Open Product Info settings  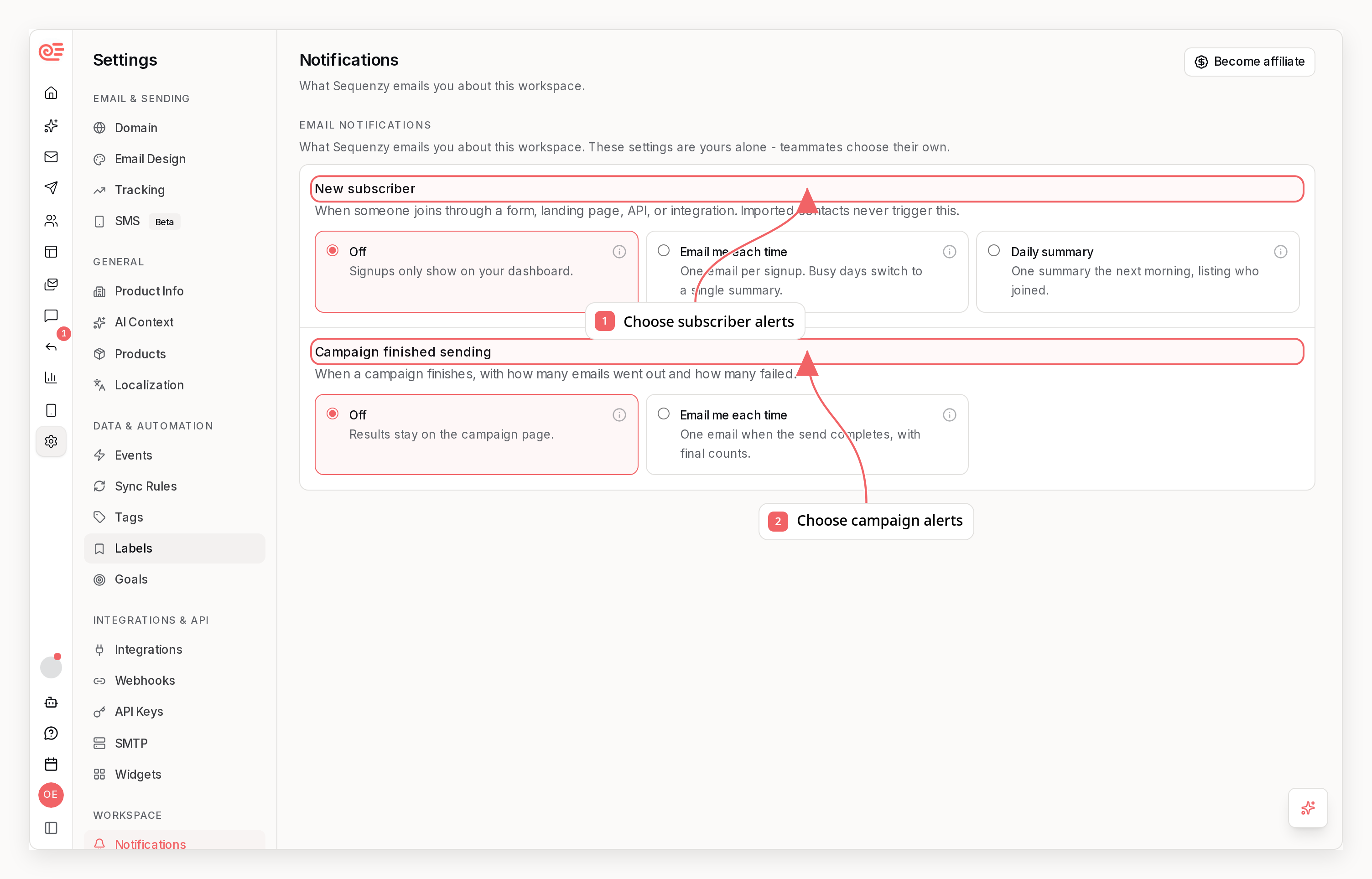[174, 291]
